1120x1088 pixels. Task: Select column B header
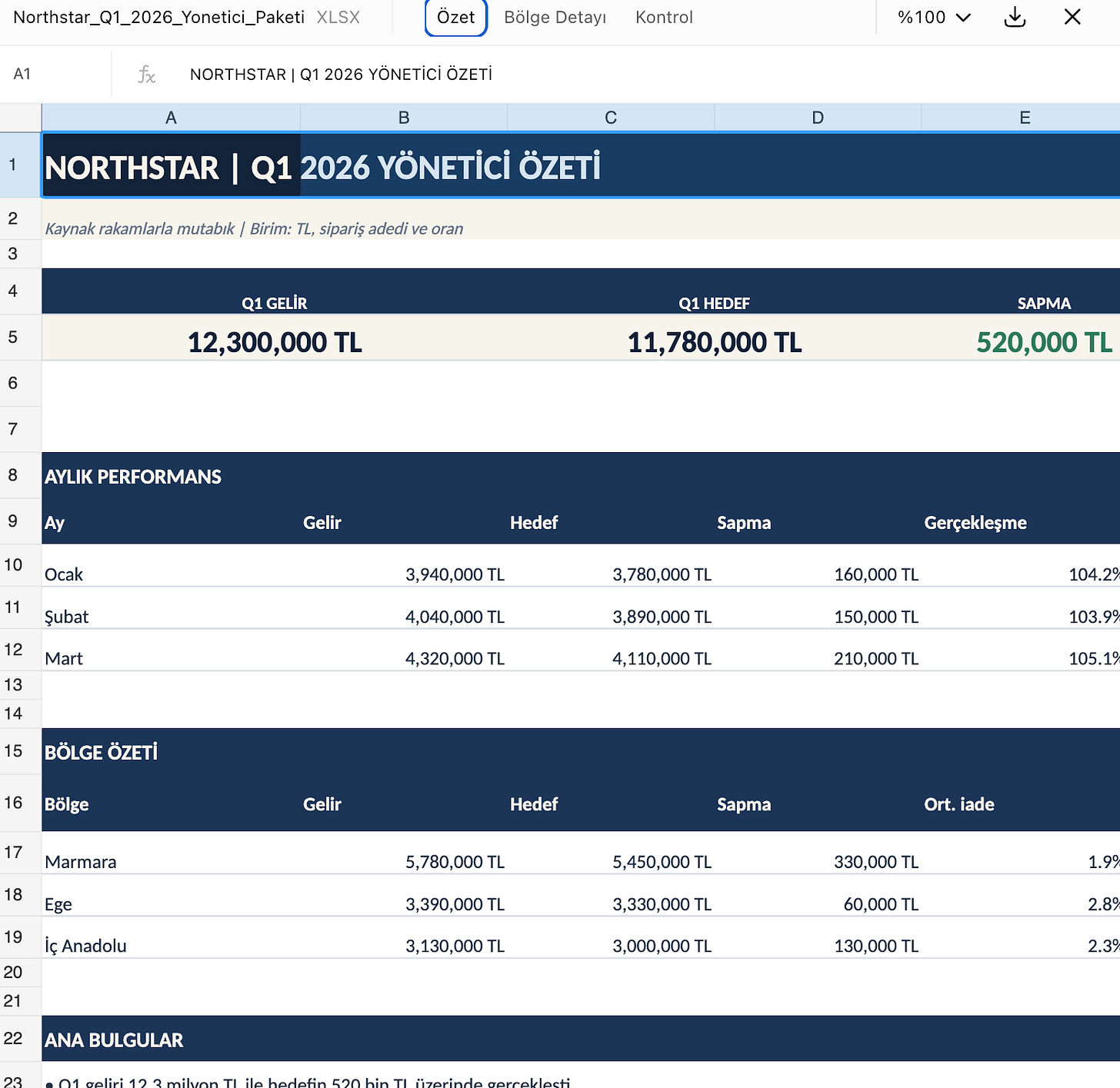point(404,118)
